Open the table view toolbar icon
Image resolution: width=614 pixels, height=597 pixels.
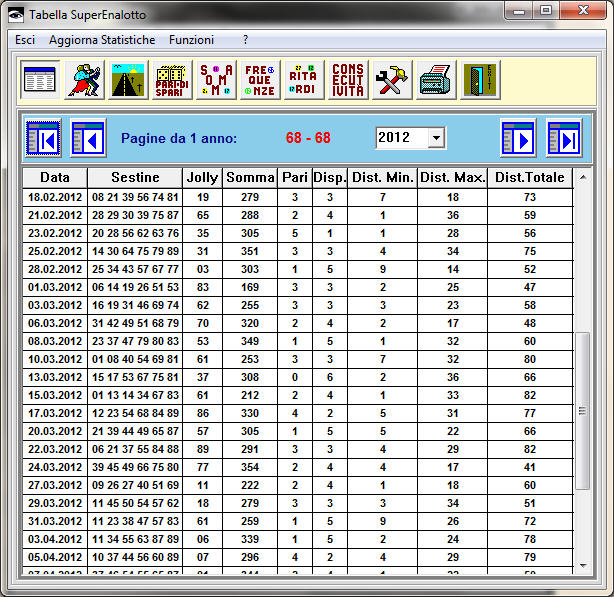[40, 80]
